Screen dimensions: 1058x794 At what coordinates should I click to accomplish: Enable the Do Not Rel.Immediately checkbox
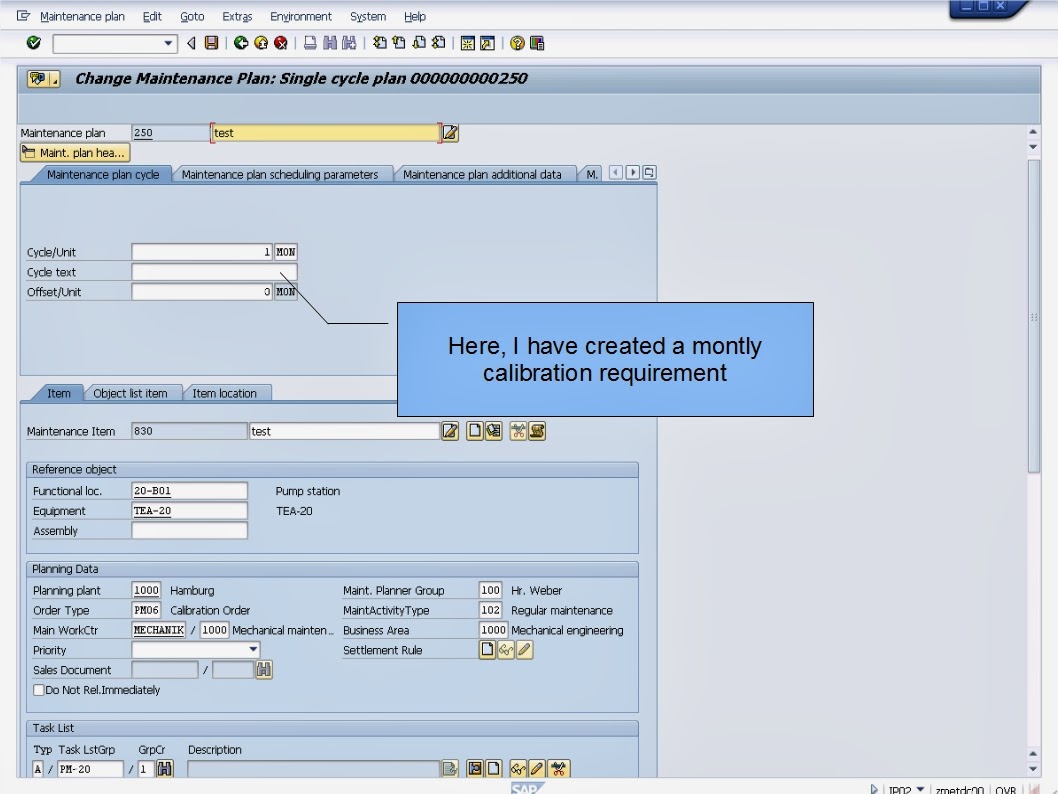pyautogui.click(x=38, y=690)
